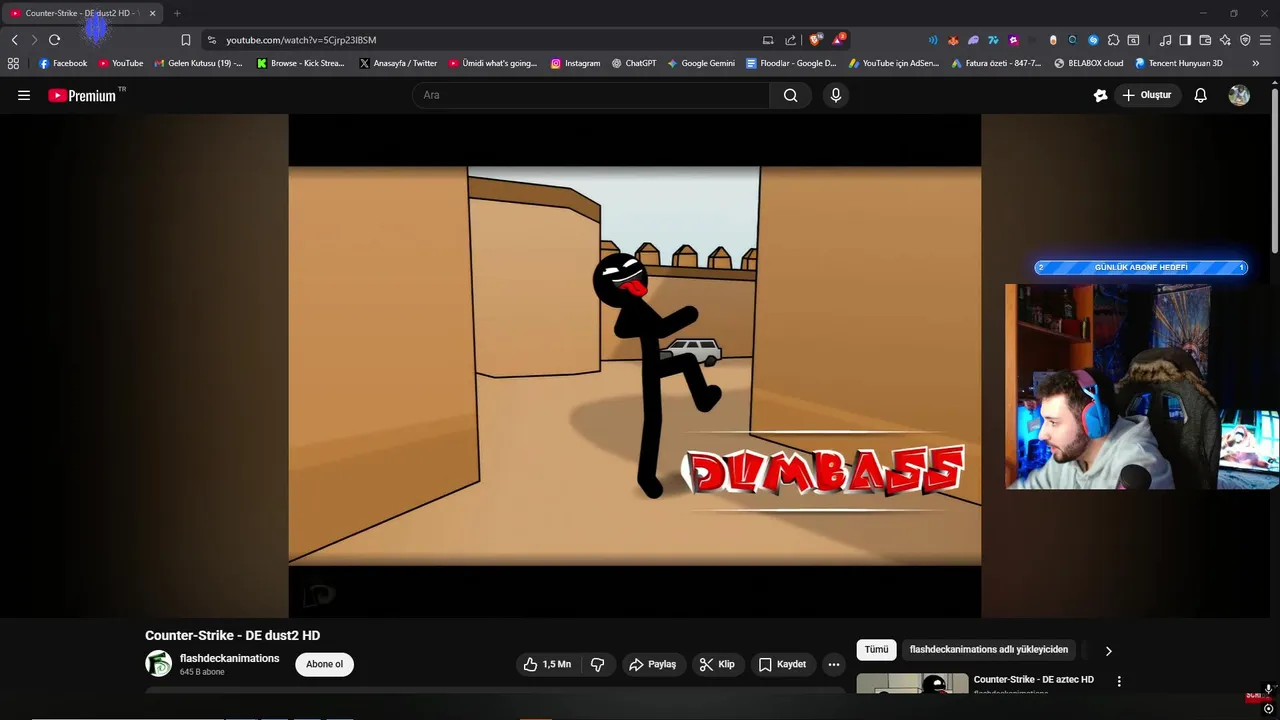
Task: Click the share page icon in address bar
Action: point(790,40)
